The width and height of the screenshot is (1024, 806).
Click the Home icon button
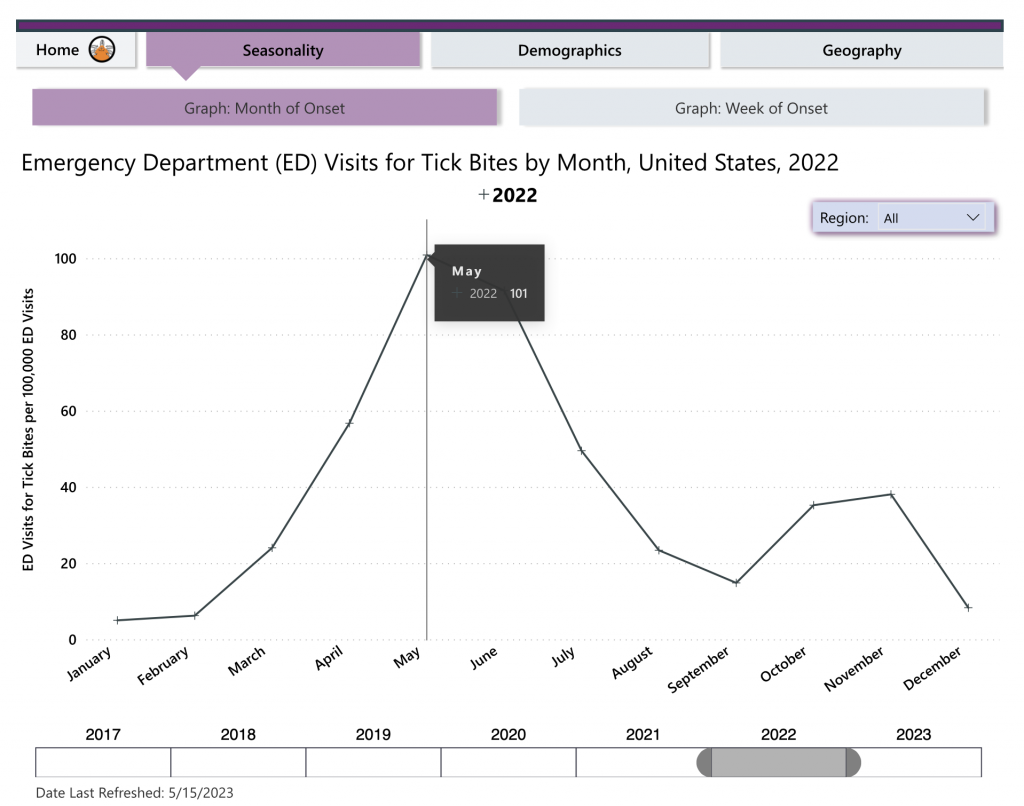pos(103,49)
